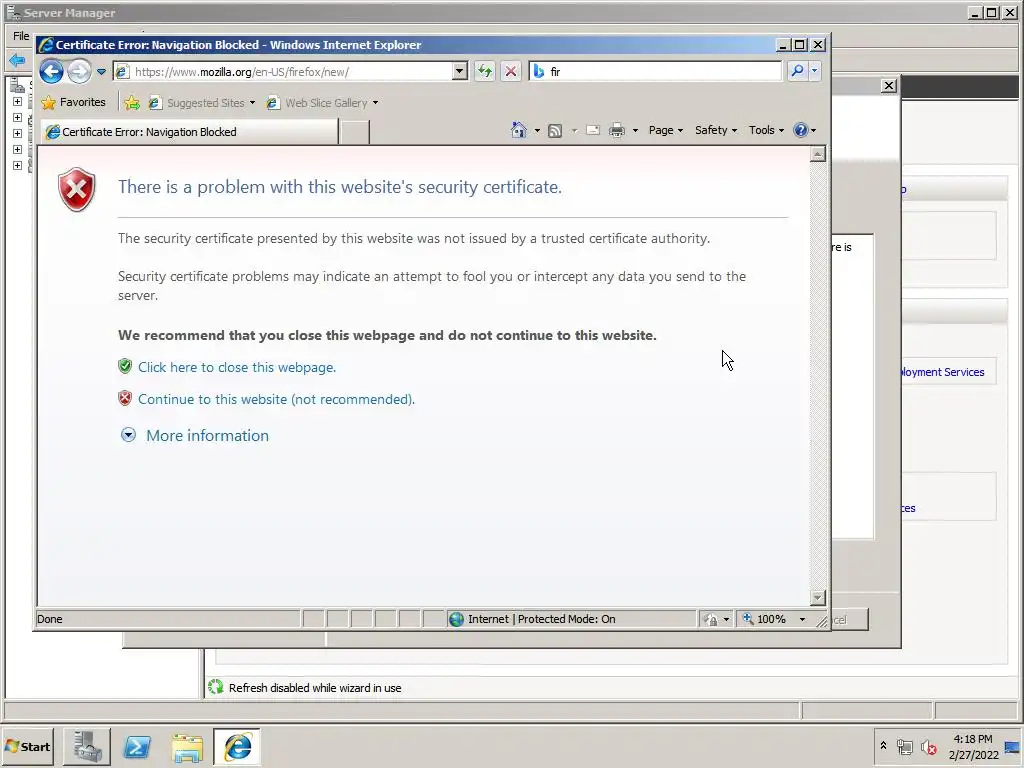Open the Print options dropdown arrow
This screenshot has height=768, width=1024.
click(x=635, y=131)
